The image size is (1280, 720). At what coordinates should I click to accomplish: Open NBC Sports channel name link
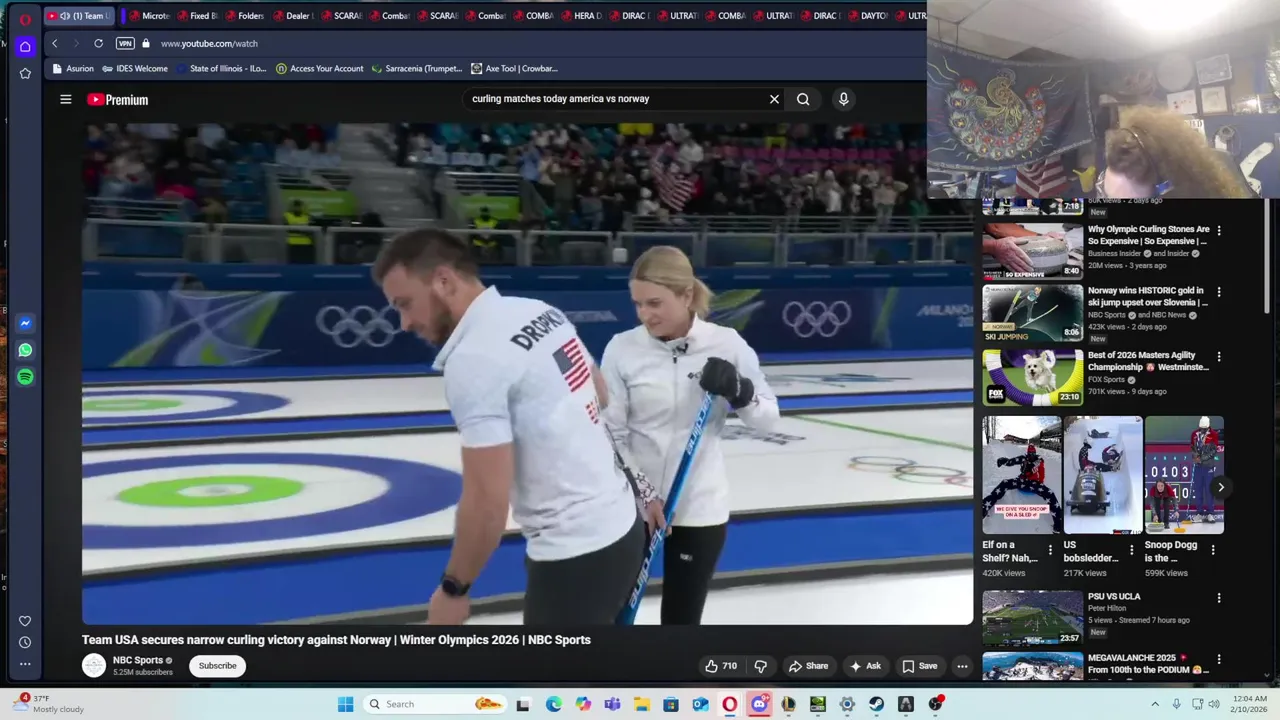pos(138,660)
